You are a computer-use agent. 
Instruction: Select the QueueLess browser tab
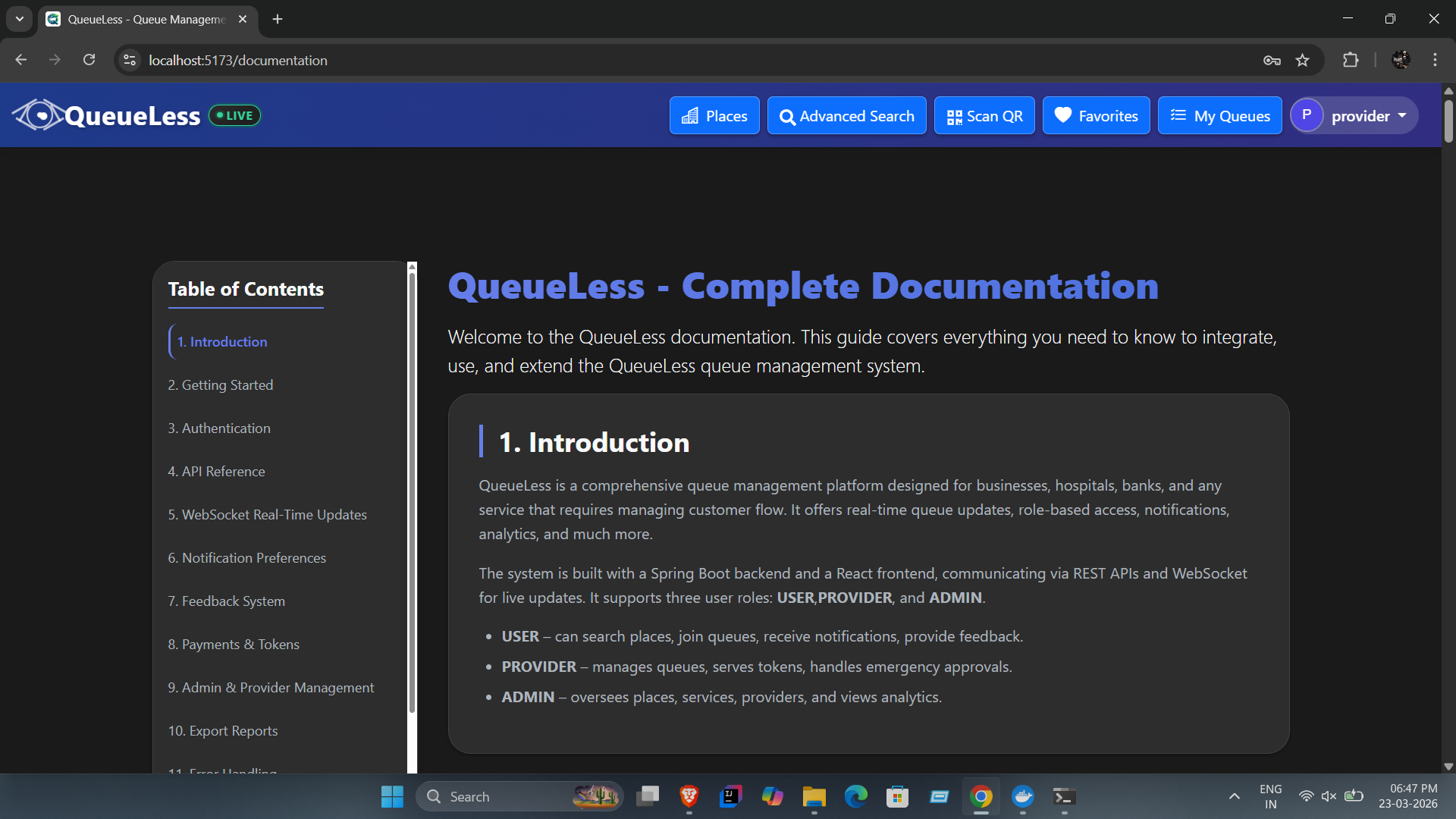tap(146, 19)
